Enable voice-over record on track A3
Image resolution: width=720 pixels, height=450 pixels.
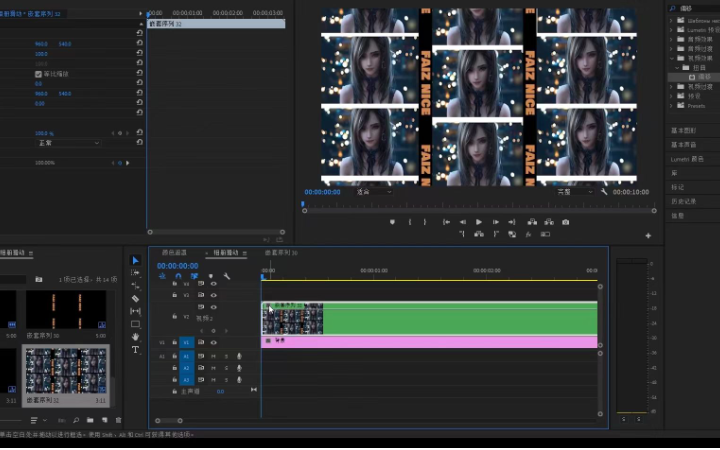click(239, 380)
